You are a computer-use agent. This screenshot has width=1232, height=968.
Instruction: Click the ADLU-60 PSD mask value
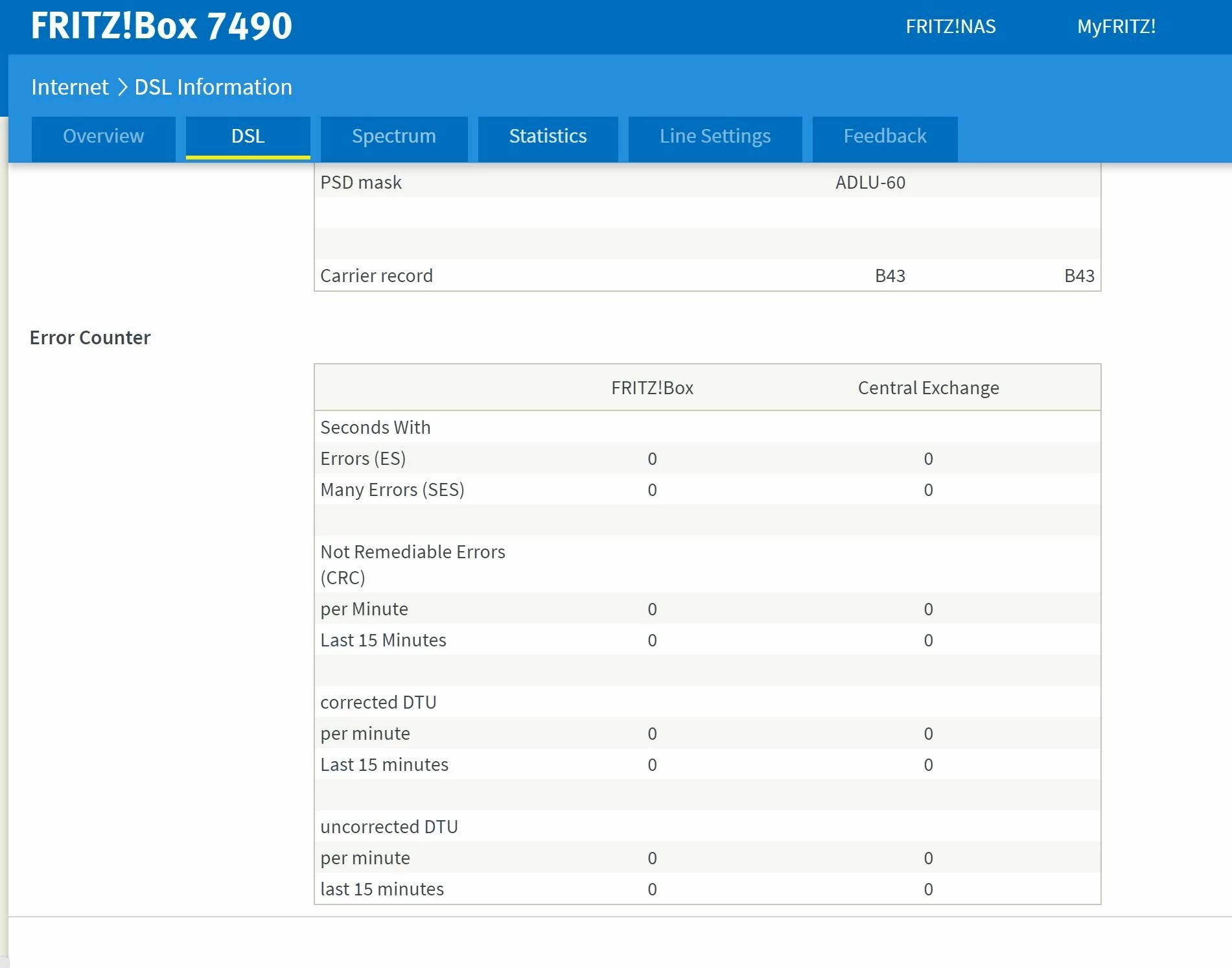[870, 182]
